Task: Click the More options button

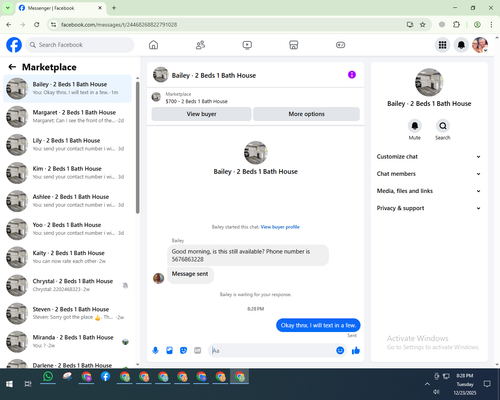Action: pyautogui.click(x=306, y=114)
